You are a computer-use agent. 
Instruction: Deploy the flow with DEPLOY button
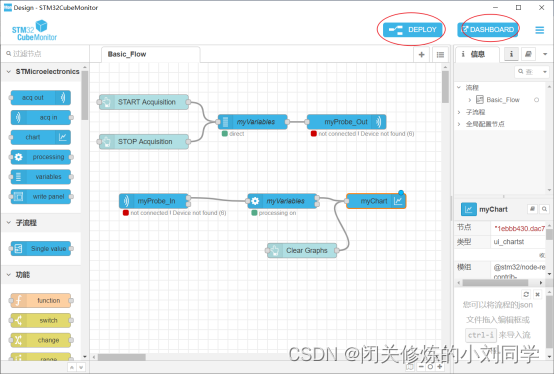(412, 30)
